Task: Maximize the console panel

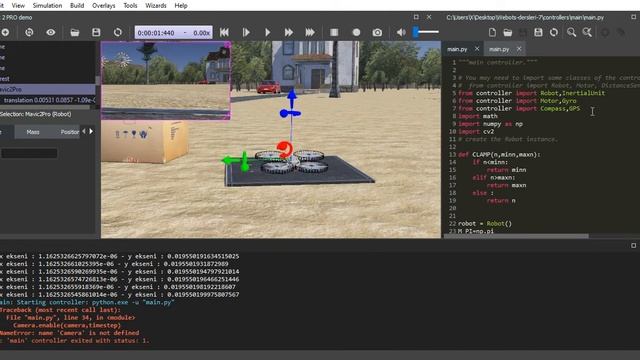Action: 633,245
